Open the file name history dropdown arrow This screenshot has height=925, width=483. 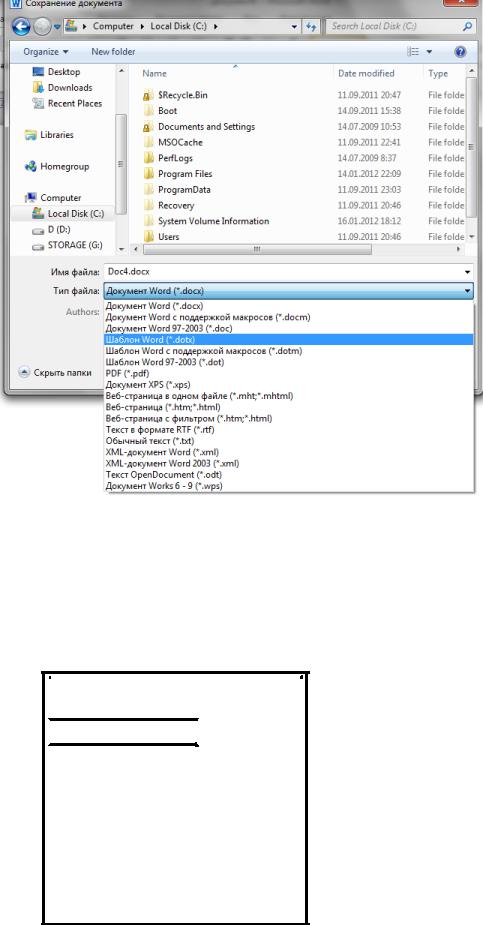tap(468, 273)
